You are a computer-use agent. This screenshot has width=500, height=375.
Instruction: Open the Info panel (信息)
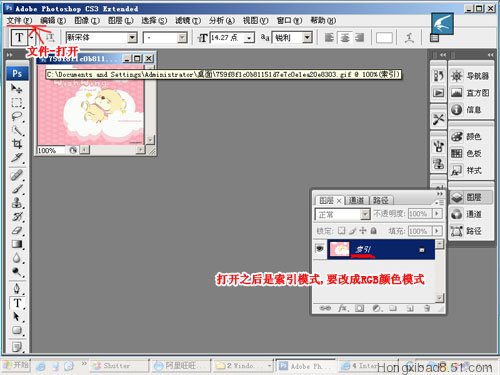(x=470, y=109)
